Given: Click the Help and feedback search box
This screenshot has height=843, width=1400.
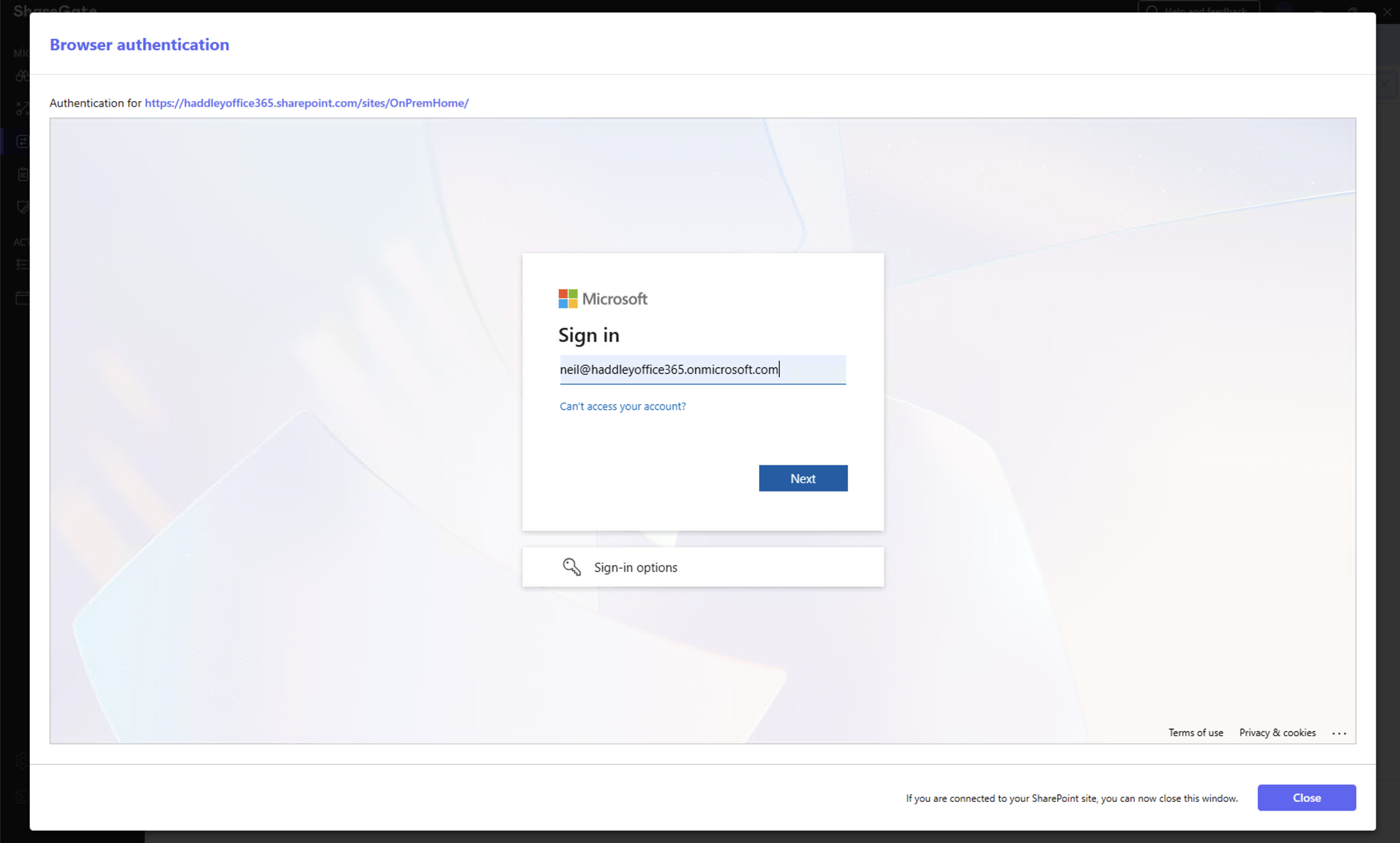Looking at the screenshot, I should click(1198, 9).
